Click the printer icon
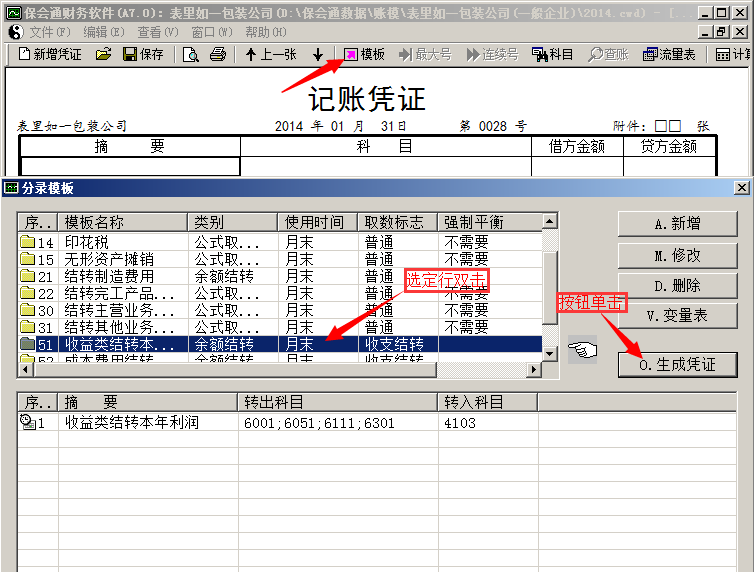This screenshot has height=572, width=754. [x=218, y=54]
